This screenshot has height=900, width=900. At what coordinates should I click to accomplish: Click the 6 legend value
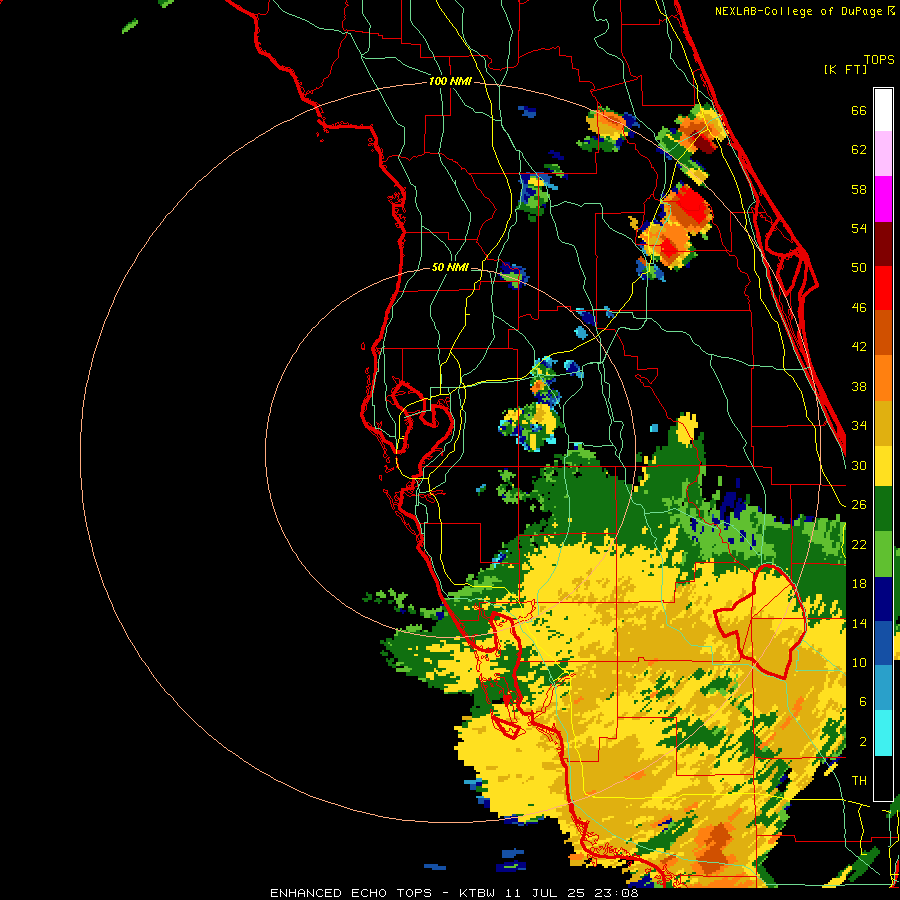click(x=863, y=702)
